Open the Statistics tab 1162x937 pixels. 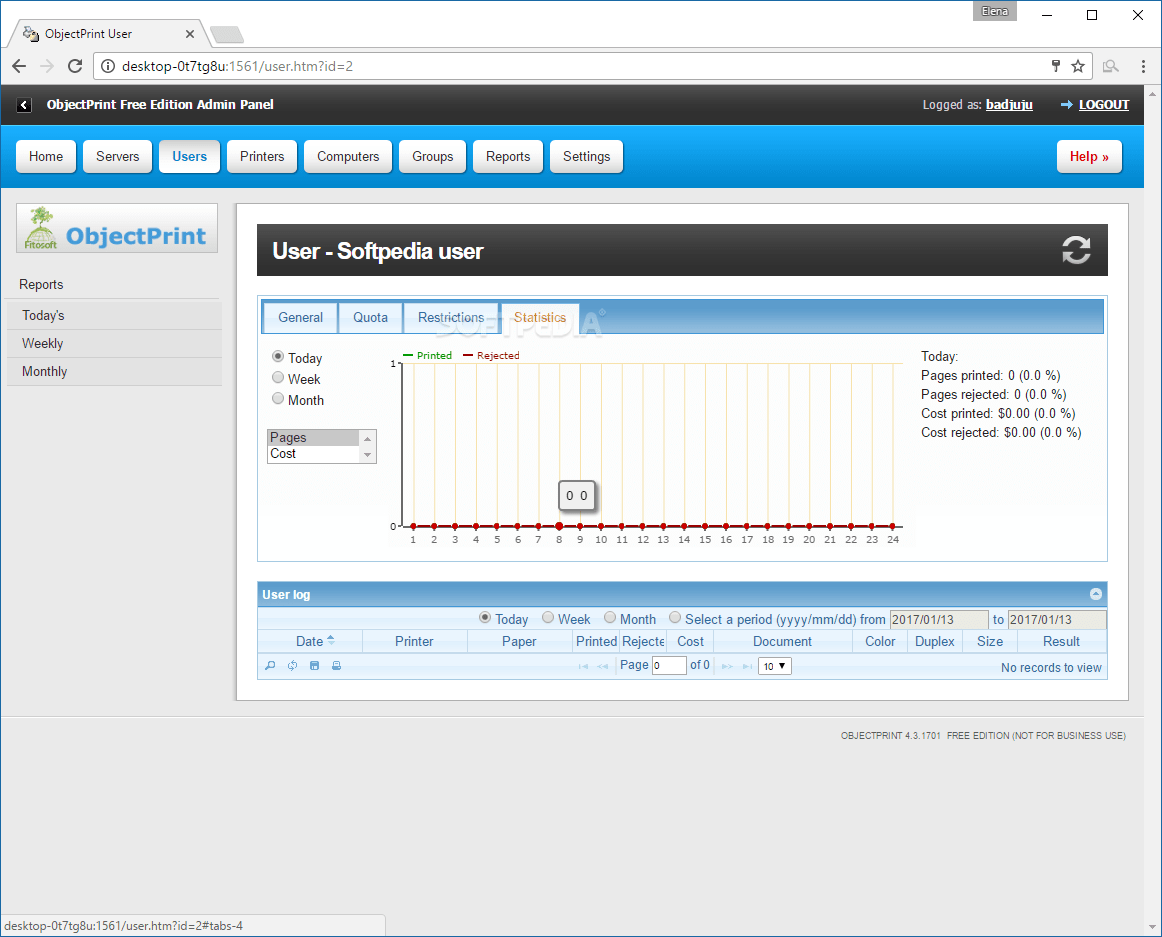pyautogui.click(x=540, y=317)
